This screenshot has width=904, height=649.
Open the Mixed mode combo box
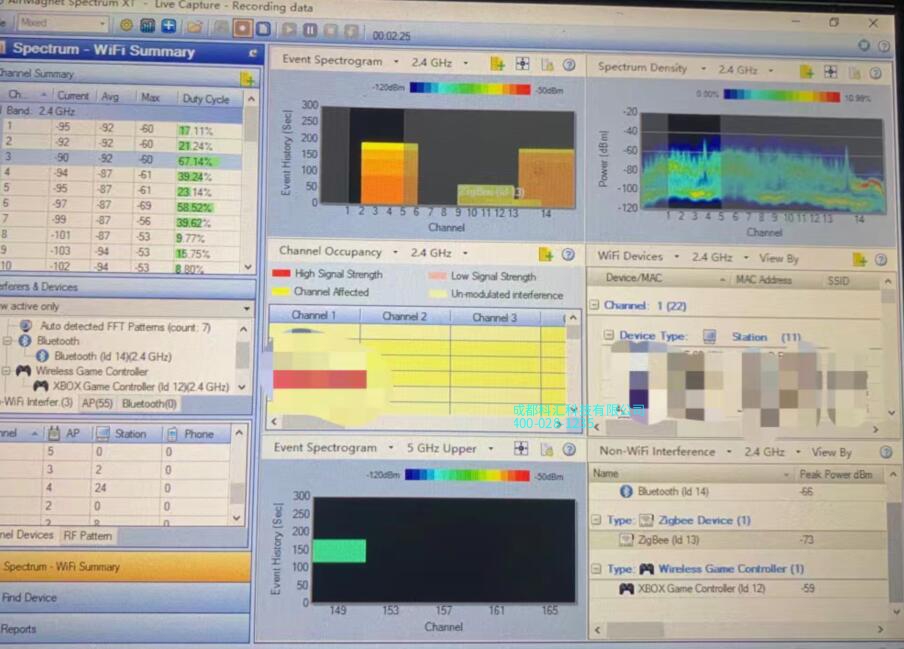[x=62, y=23]
